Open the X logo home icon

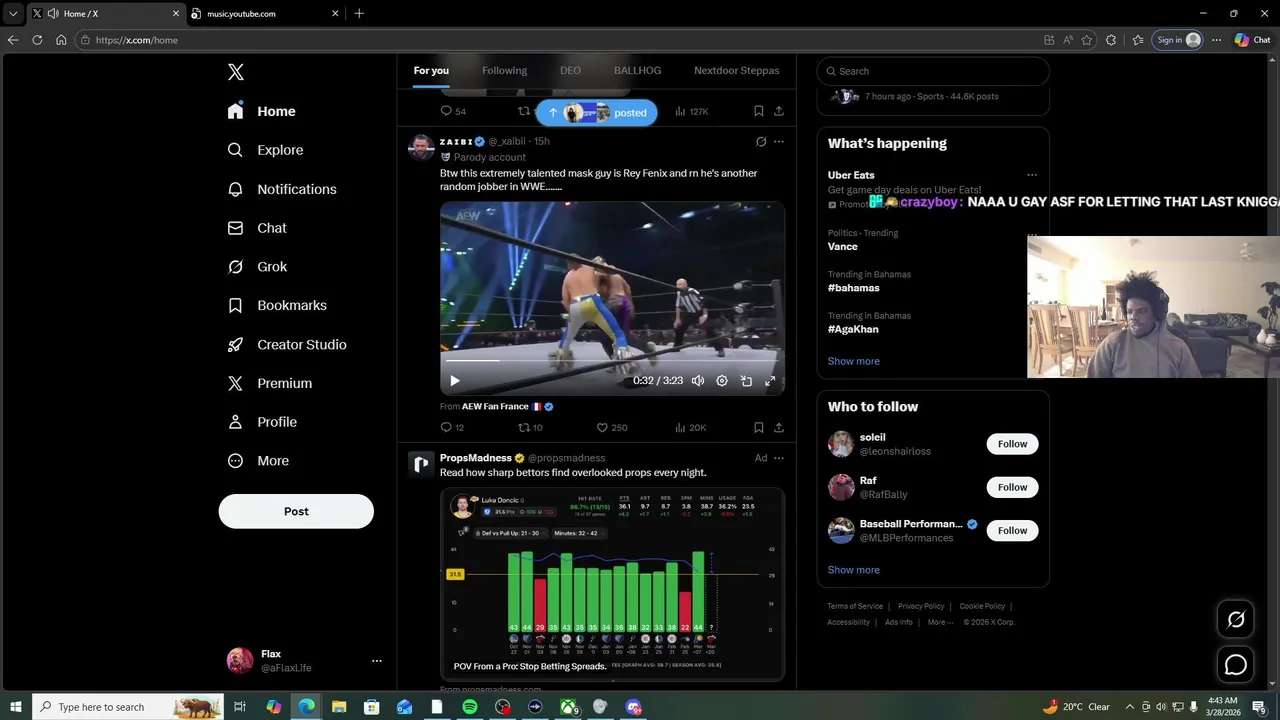click(x=236, y=72)
